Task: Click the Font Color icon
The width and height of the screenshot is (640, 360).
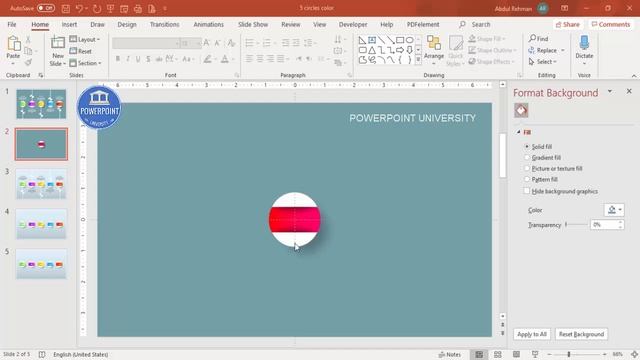Action: coord(224,59)
